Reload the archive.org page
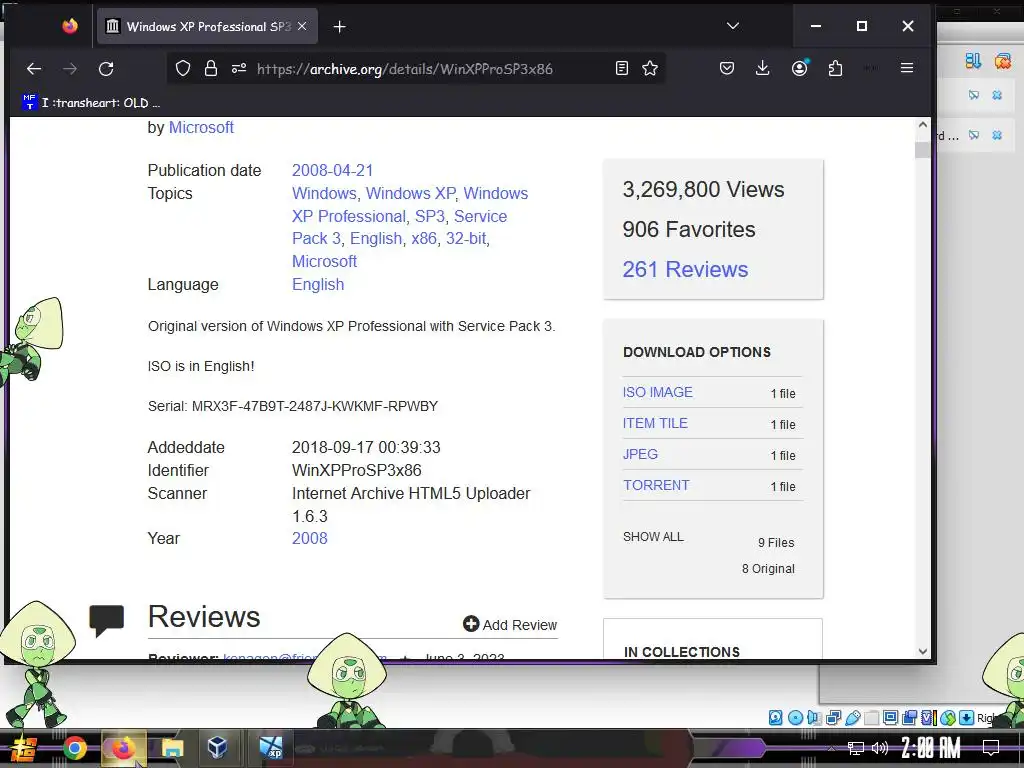The height and width of the screenshot is (768, 1024). click(x=106, y=69)
